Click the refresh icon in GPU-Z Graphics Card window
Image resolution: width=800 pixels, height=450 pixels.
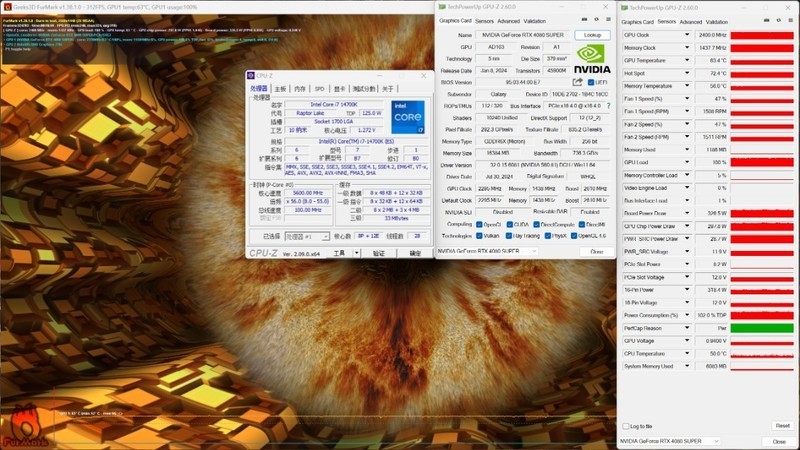coord(596,19)
